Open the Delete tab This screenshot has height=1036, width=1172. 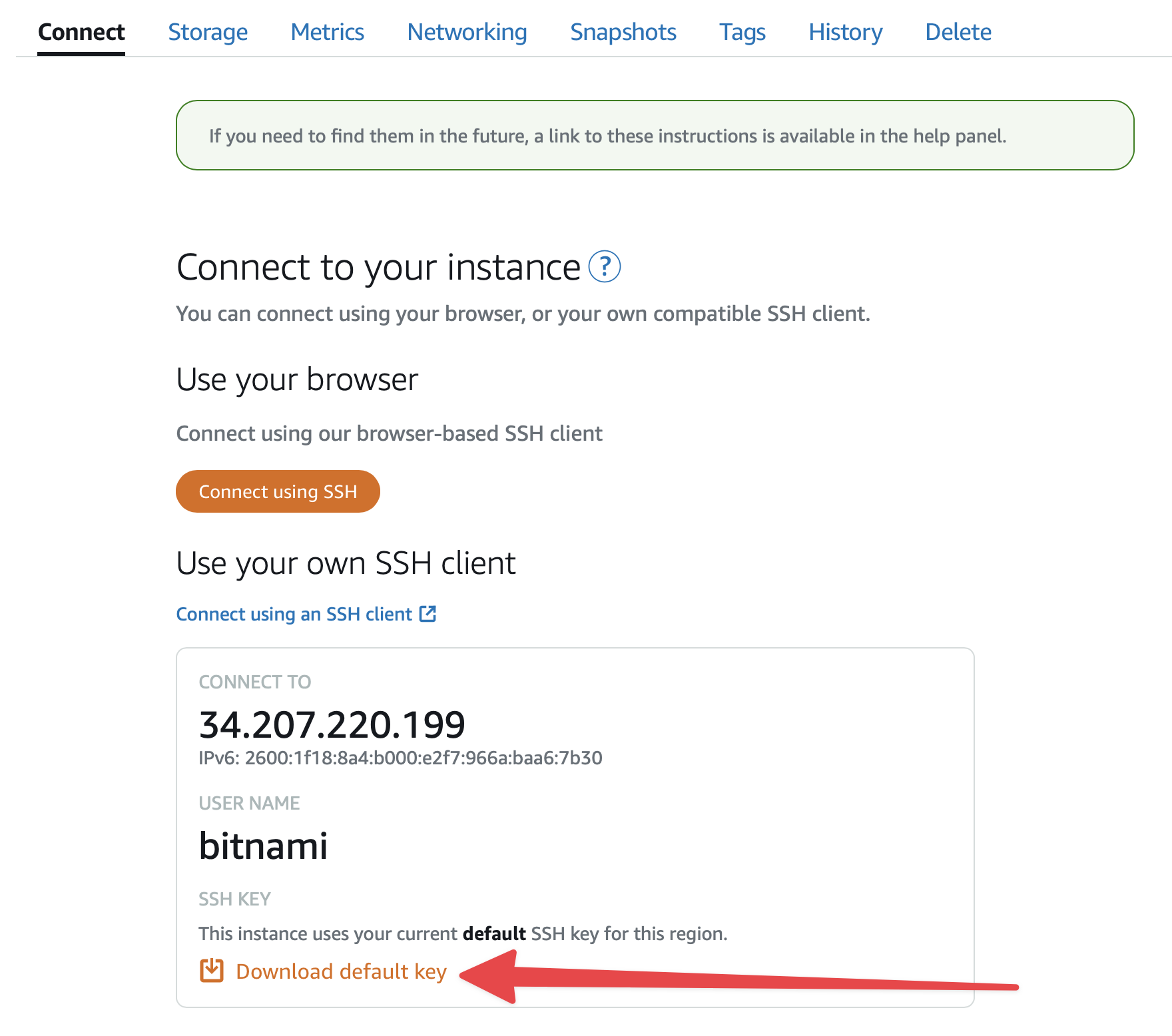click(x=958, y=32)
